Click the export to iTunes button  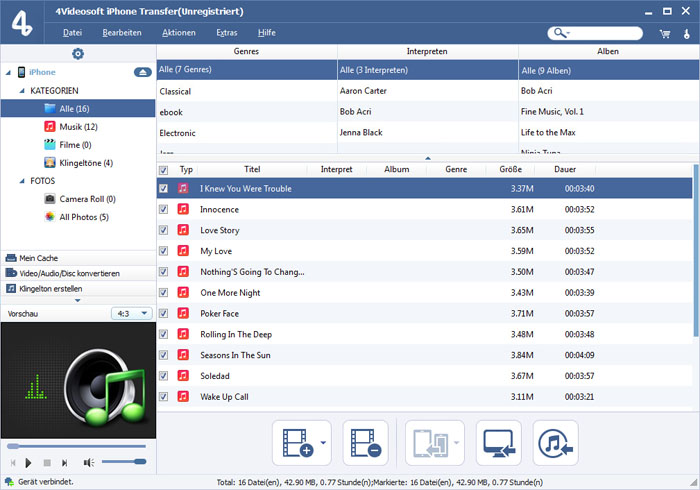click(555, 443)
